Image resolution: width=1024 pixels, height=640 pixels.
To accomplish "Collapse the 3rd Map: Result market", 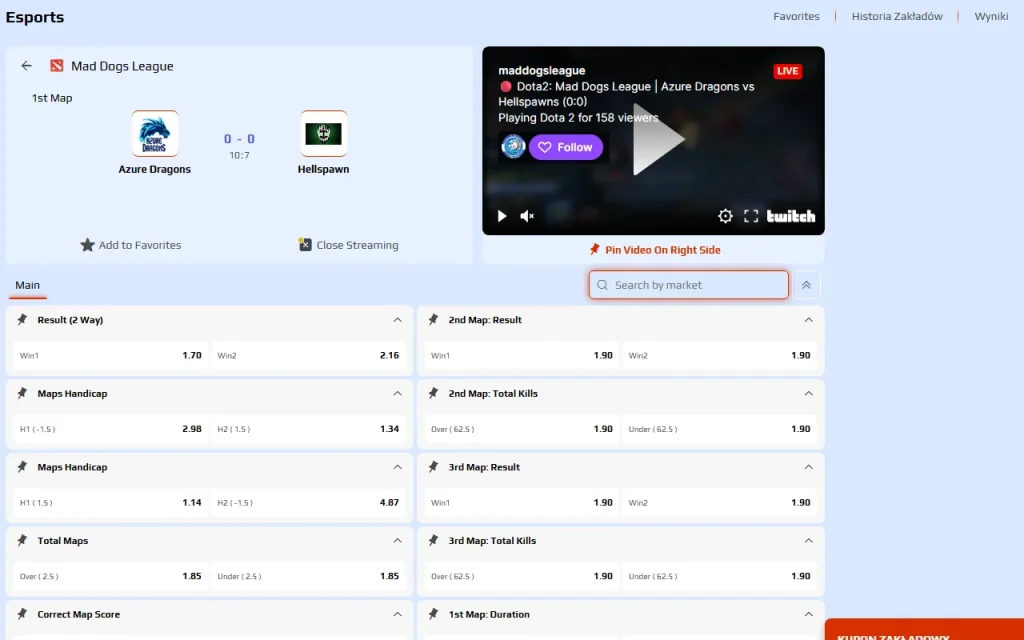I will click(808, 467).
